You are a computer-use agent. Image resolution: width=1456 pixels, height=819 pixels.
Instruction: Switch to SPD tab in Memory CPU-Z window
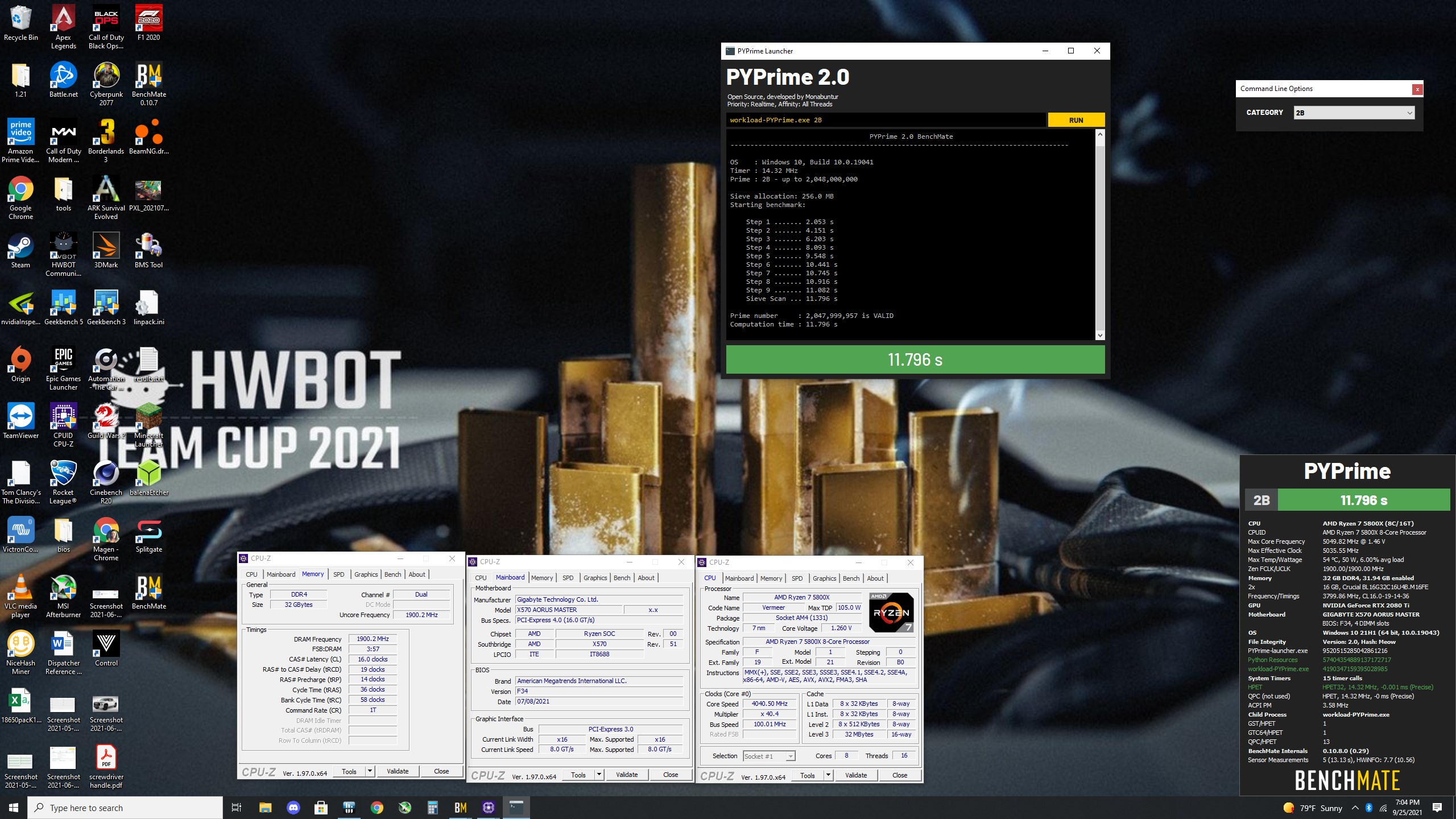338,574
